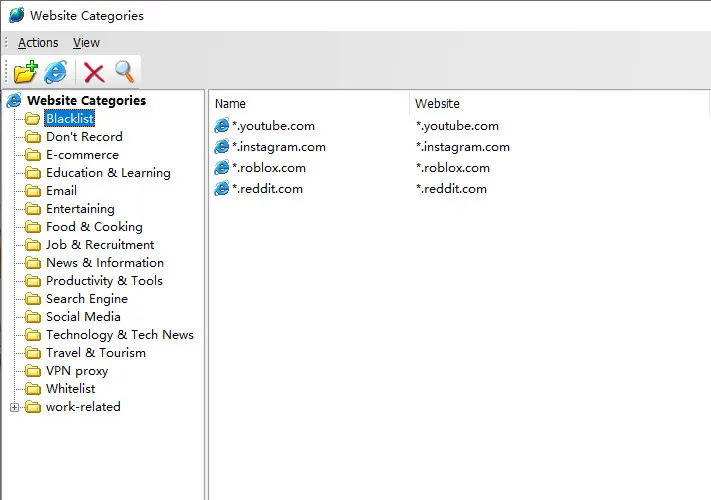This screenshot has height=500, width=711.
Task: Open the Actions menu
Action: coord(38,43)
